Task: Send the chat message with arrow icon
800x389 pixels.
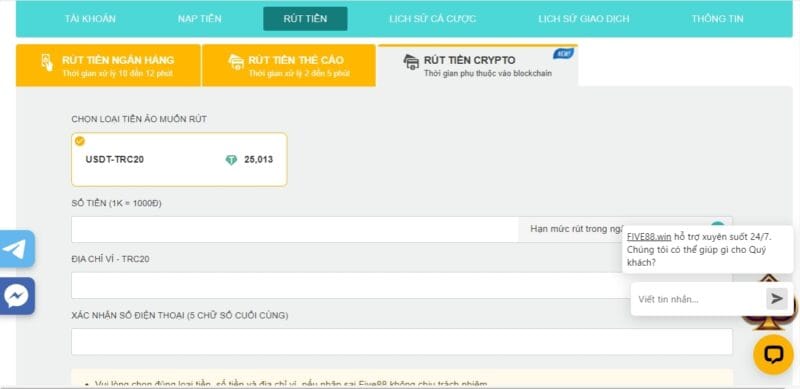Action: 777,299
